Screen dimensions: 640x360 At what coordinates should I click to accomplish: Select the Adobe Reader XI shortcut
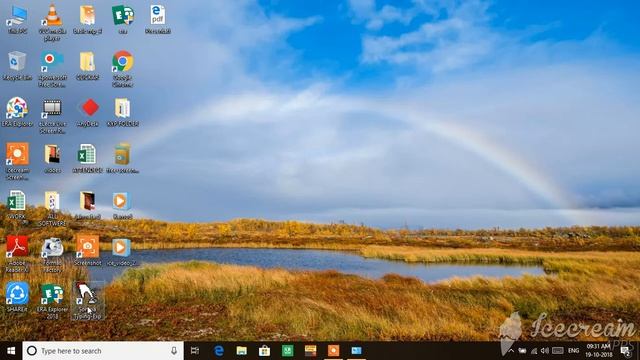(x=17, y=254)
